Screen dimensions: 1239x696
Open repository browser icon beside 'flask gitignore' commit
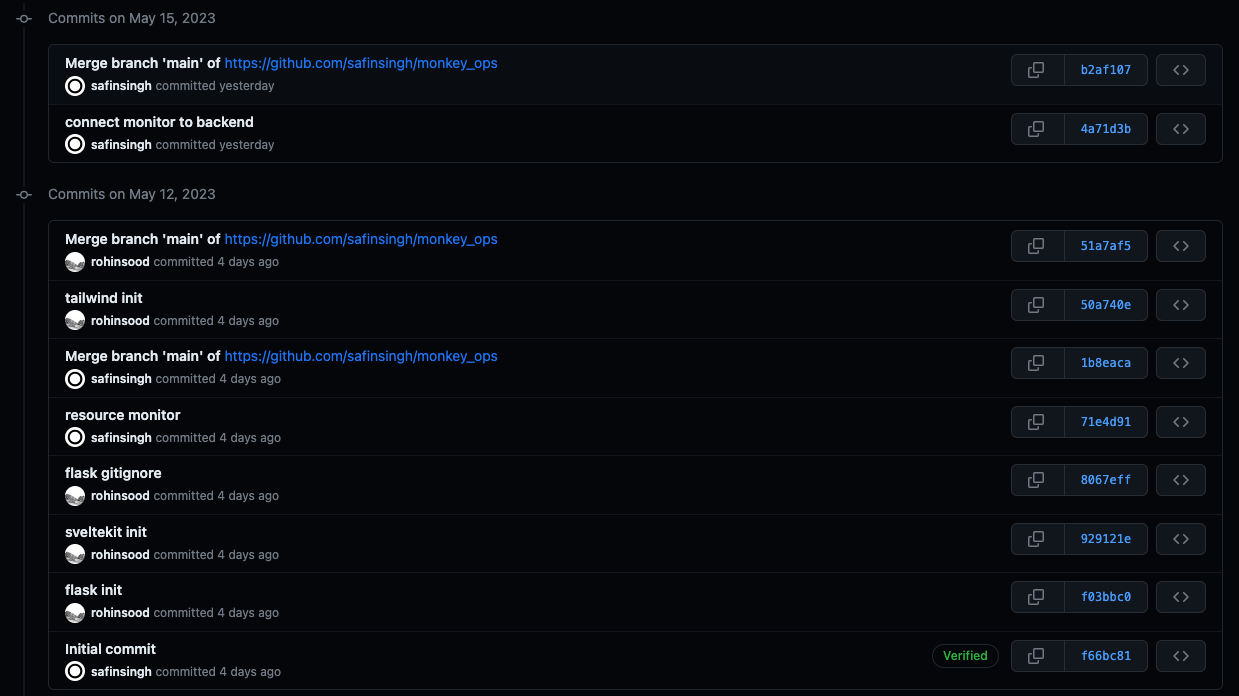pos(1181,479)
